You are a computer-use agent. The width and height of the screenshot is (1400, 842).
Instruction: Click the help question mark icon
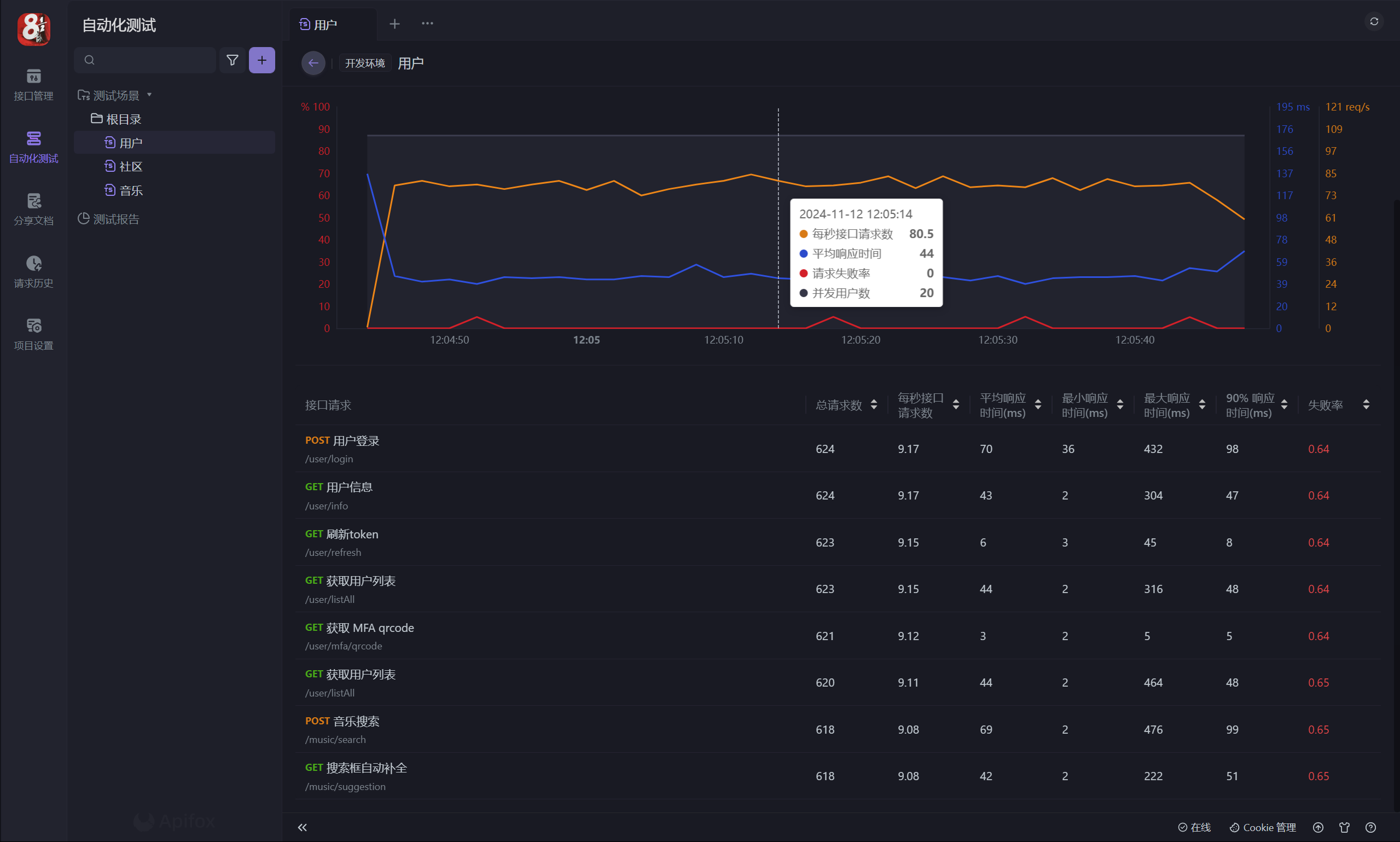tap(1370, 827)
